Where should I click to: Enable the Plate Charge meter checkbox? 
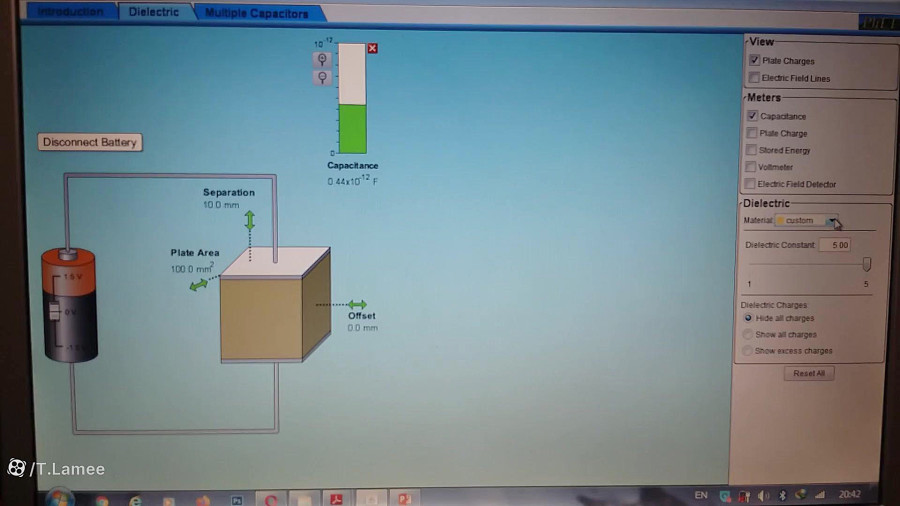click(x=751, y=133)
